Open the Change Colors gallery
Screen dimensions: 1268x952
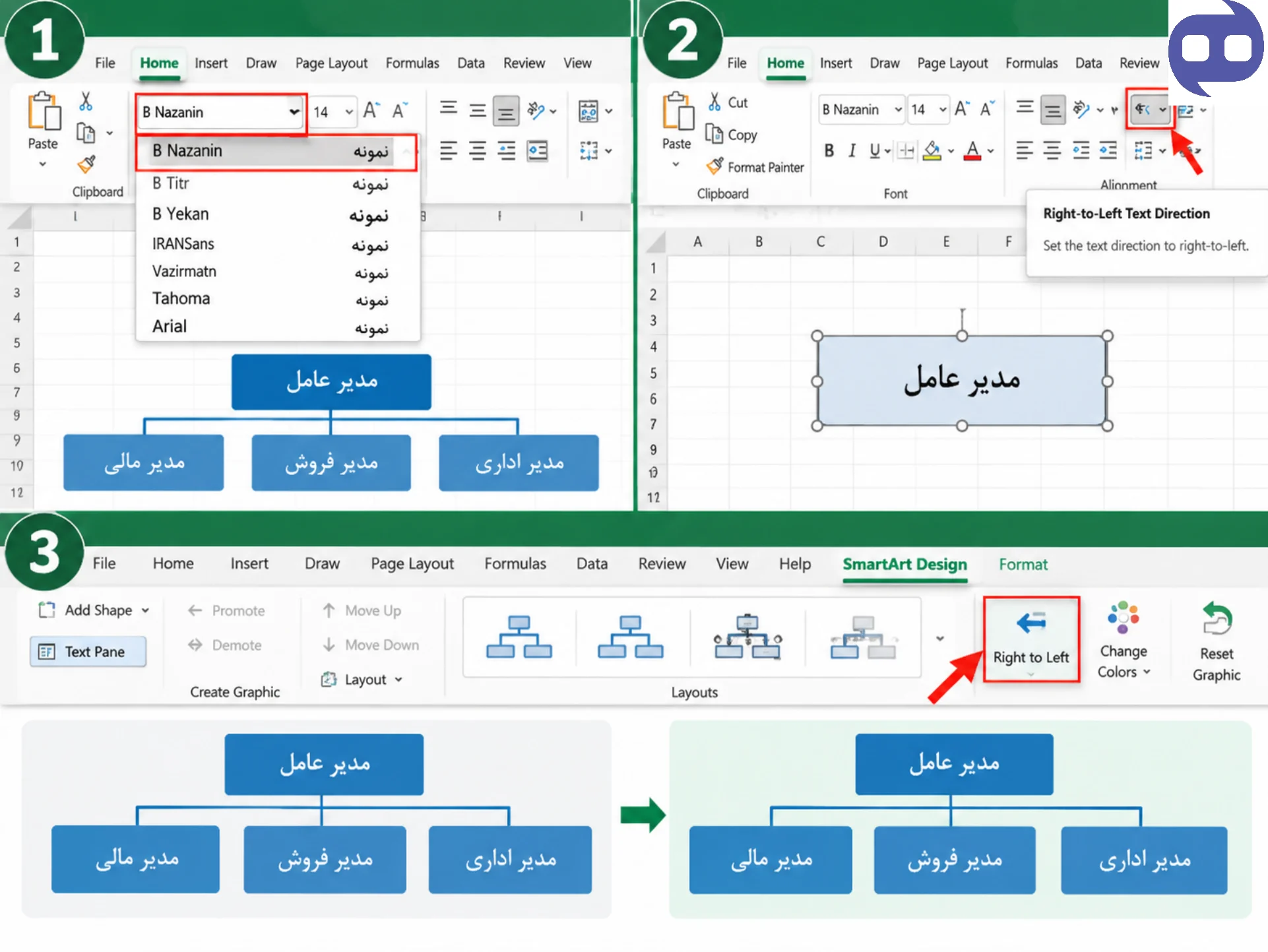tap(1124, 640)
